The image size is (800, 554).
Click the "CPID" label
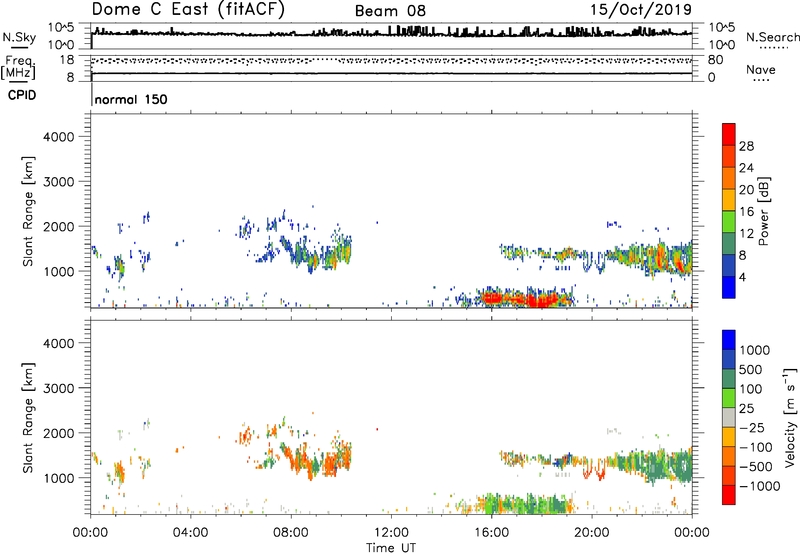(22, 95)
